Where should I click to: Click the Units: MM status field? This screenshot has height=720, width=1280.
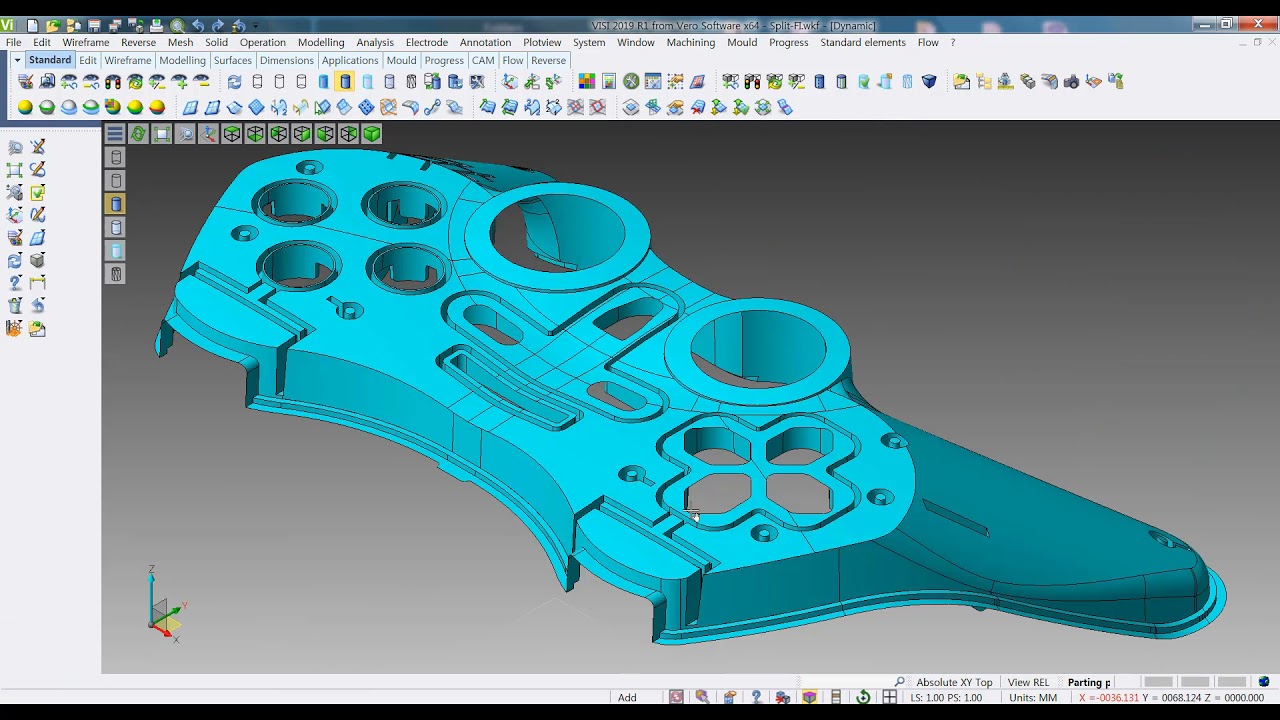tap(1033, 697)
